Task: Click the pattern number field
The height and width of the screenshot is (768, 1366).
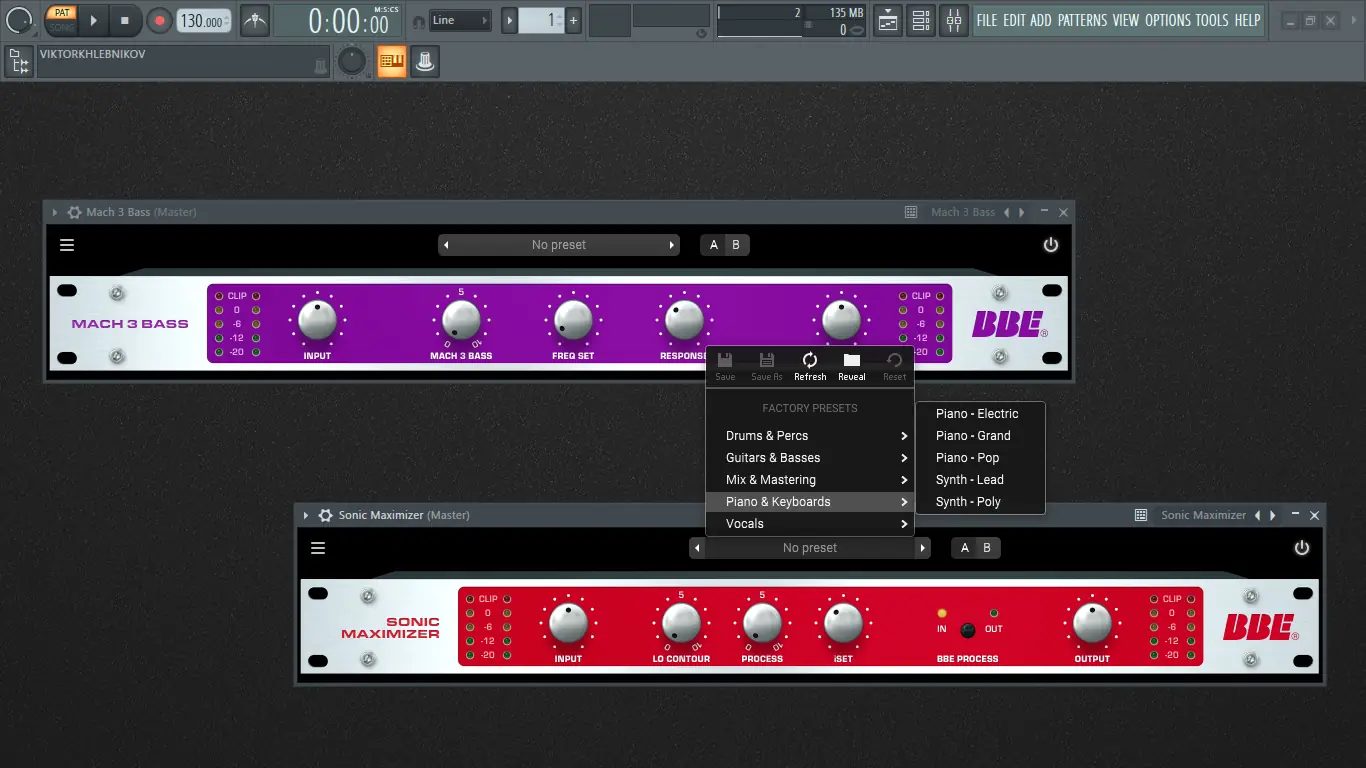Action: pos(541,20)
